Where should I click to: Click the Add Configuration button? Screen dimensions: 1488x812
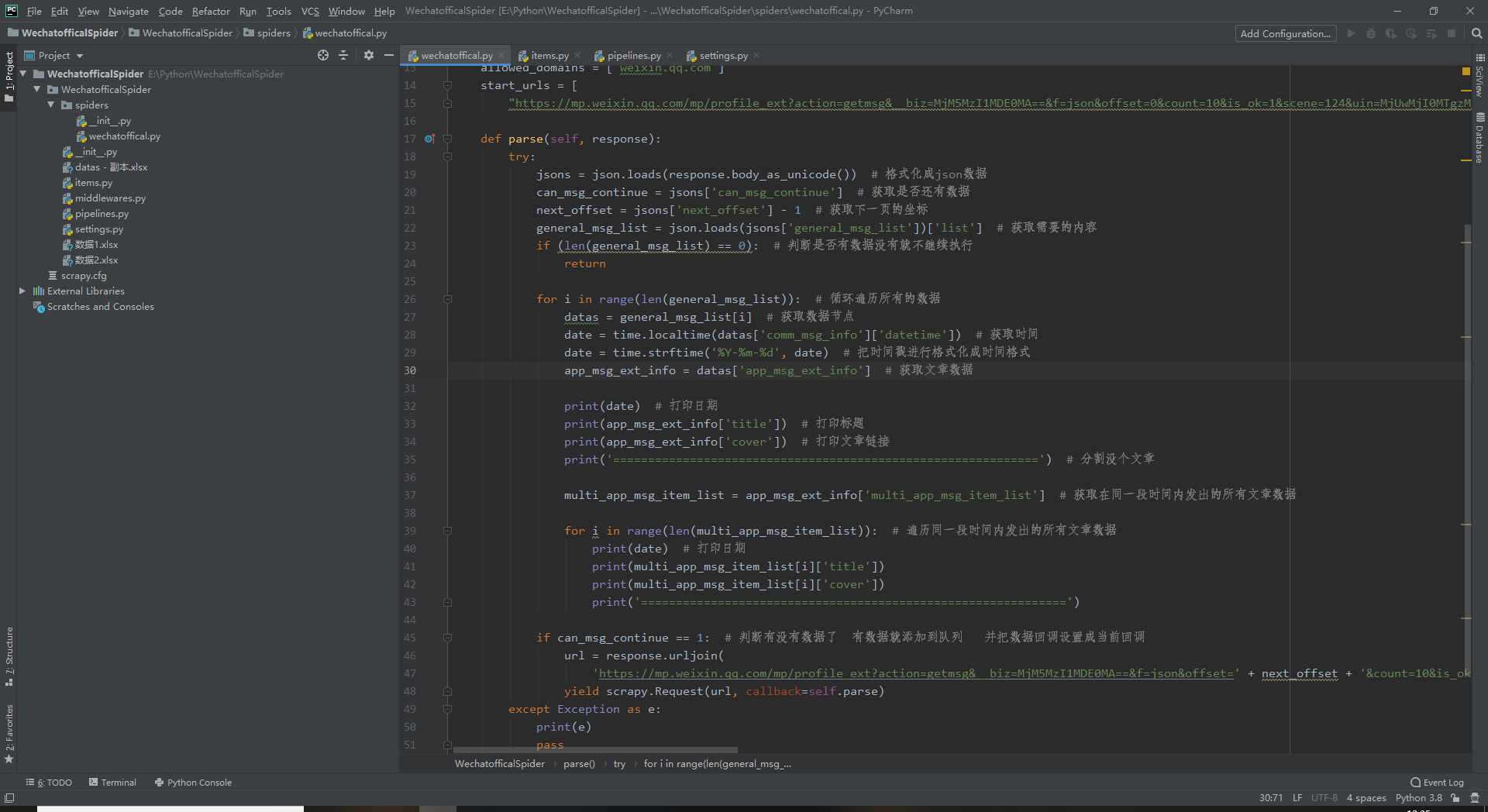(1285, 33)
